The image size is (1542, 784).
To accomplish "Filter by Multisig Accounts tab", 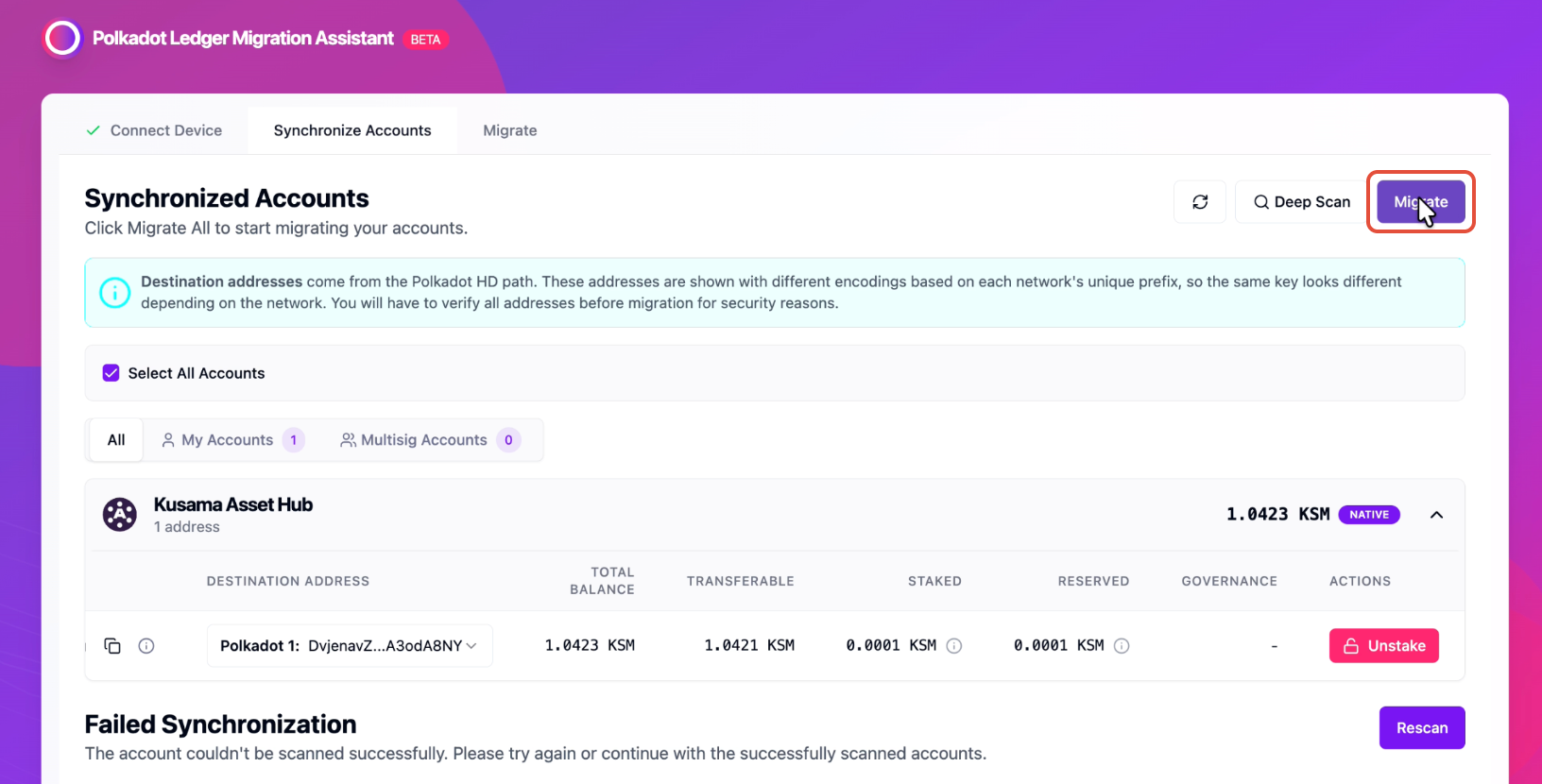I will pyautogui.click(x=430, y=440).
